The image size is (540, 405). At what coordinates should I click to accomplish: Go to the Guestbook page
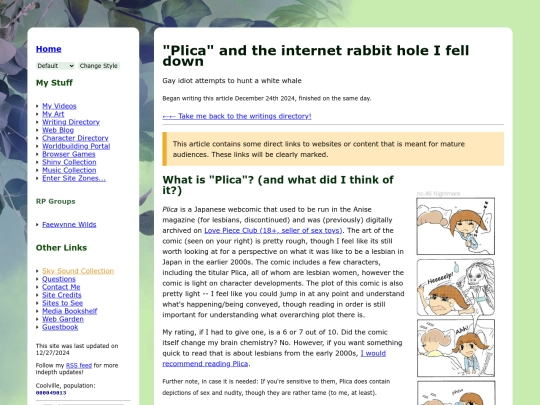click(x=60, y=327)
